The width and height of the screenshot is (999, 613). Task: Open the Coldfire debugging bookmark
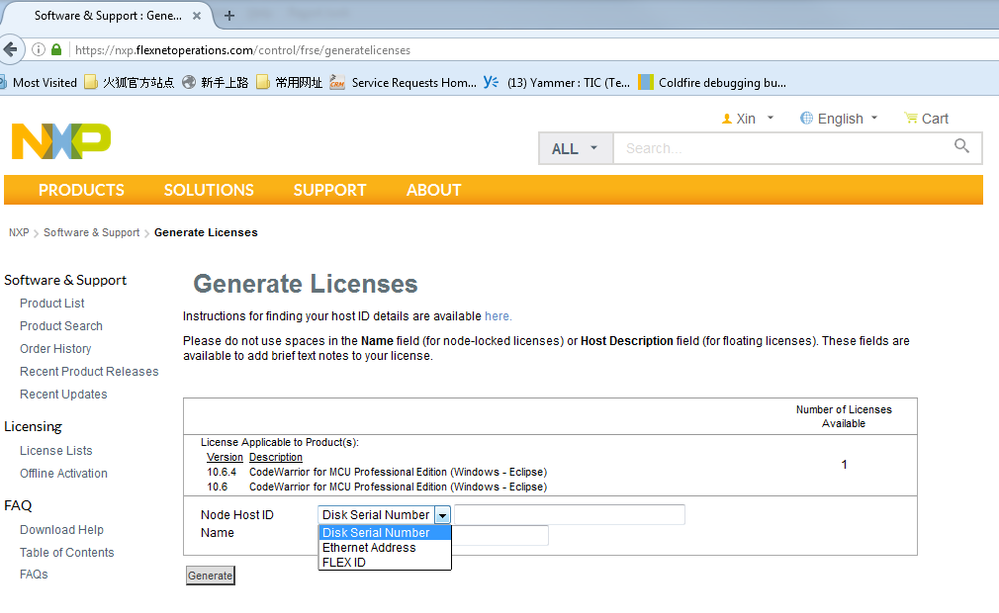(x=712, y=83)
